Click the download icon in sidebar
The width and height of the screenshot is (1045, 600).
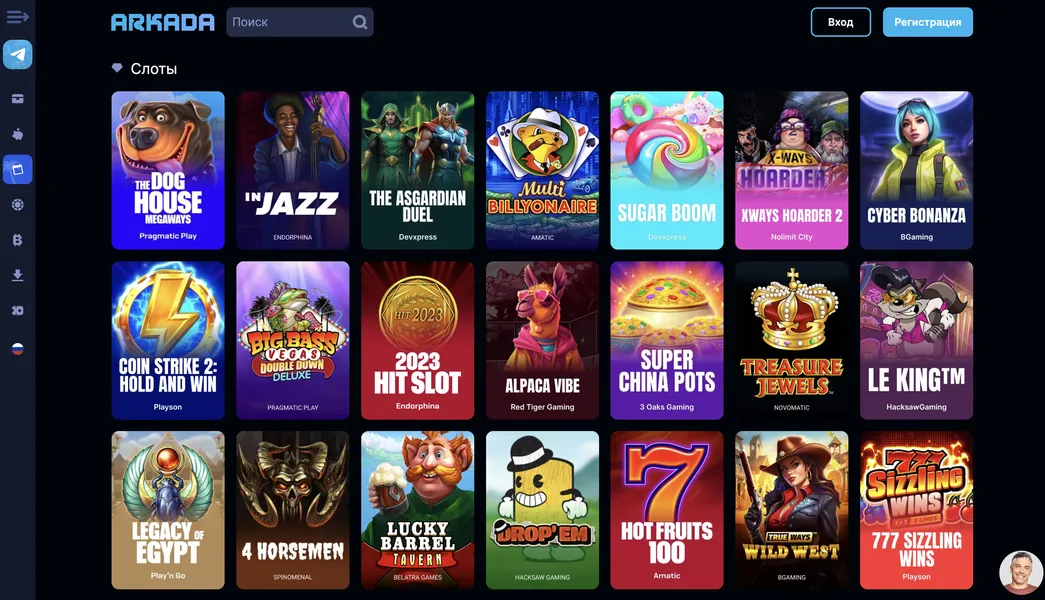(17, 275)
